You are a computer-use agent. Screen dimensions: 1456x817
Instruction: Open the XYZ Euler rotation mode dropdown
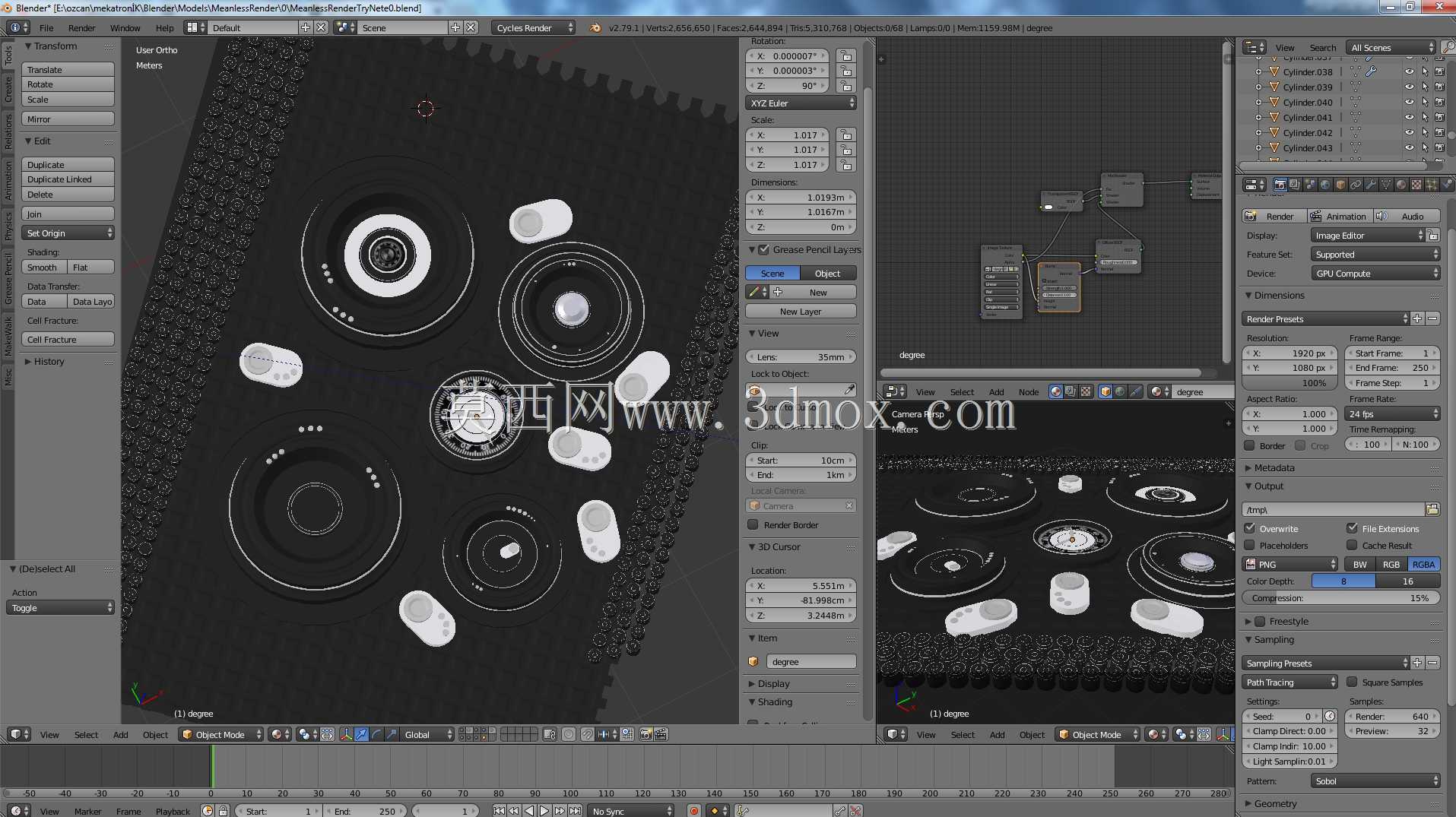(x=801, y=103)
